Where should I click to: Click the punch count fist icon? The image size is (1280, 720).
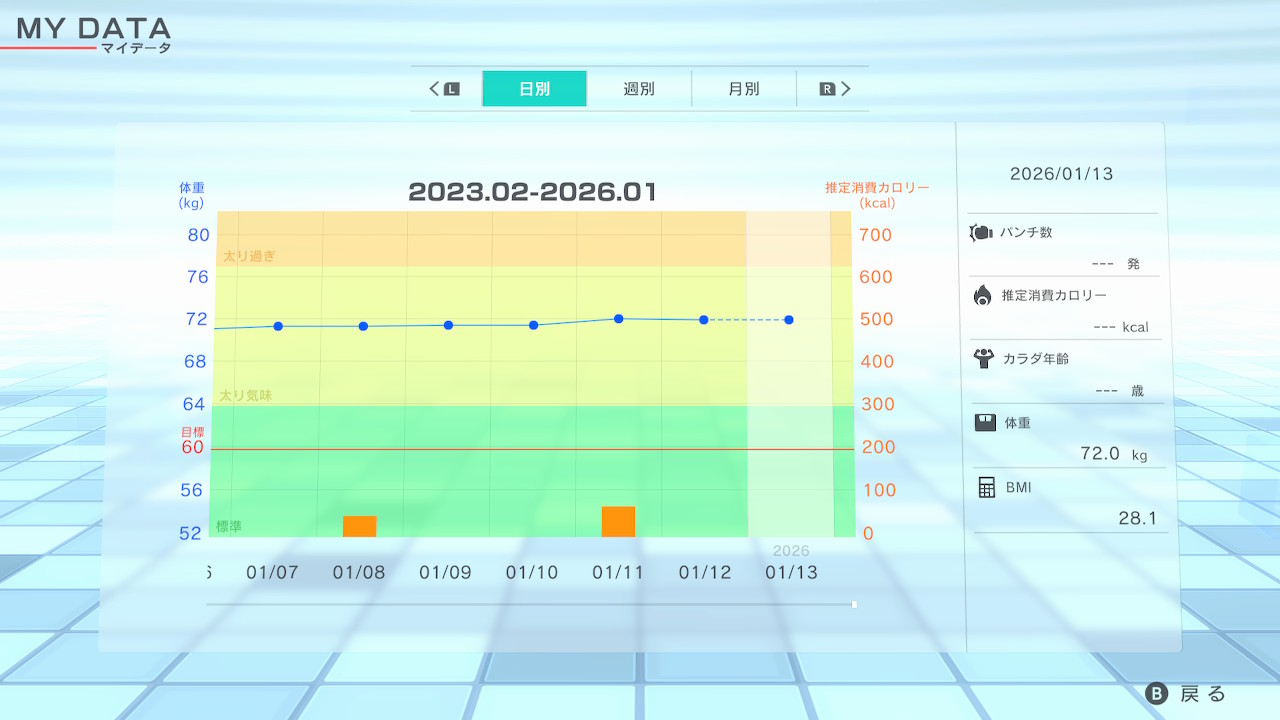(x=981, y=233)
